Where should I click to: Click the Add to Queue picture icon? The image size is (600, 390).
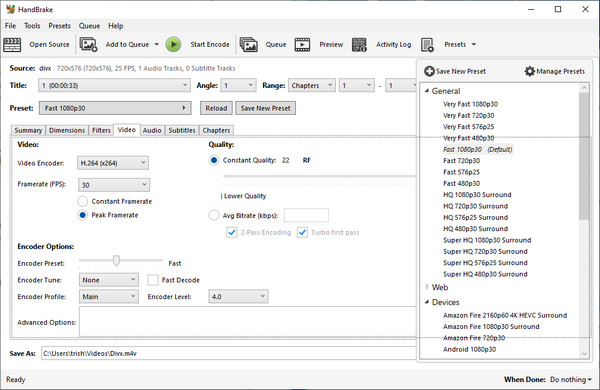pyautogui.click(x=88, y=44)
